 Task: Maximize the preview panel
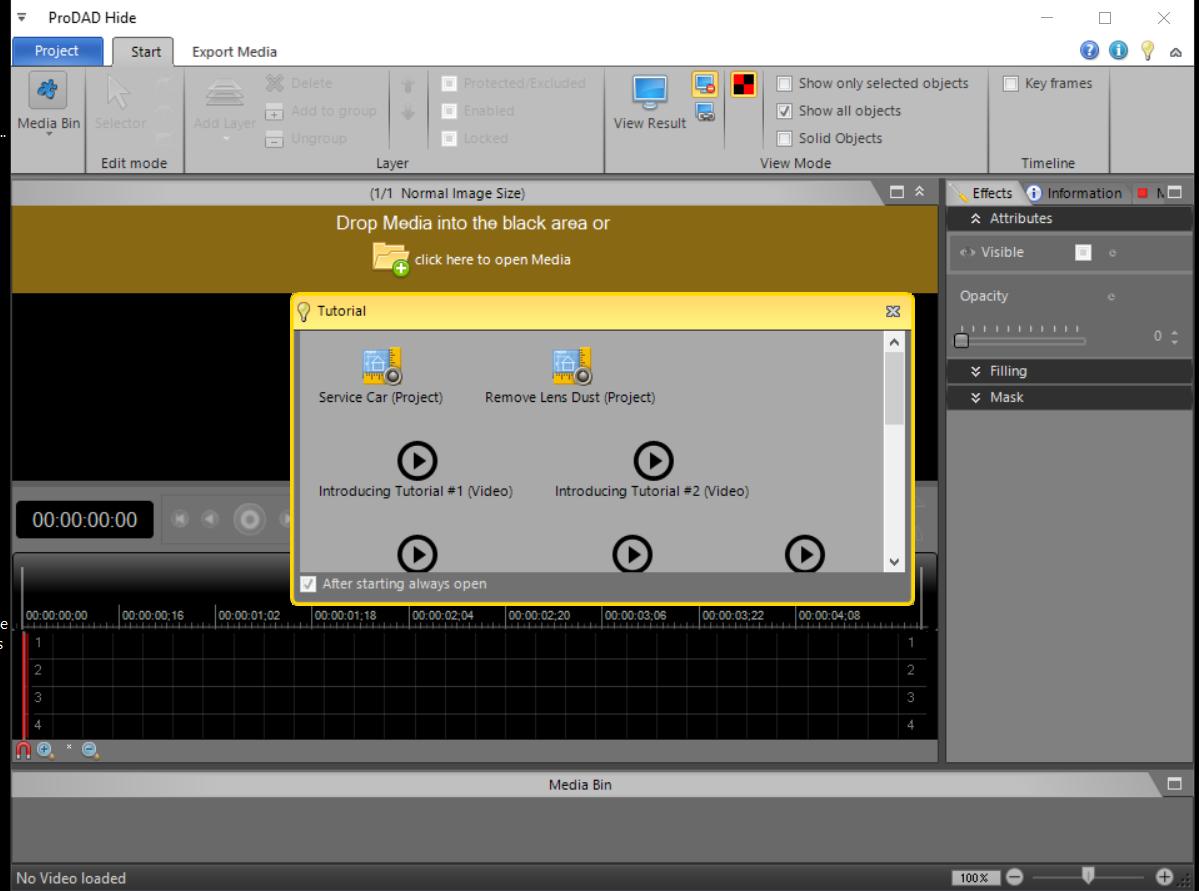(x=897, y=192)
